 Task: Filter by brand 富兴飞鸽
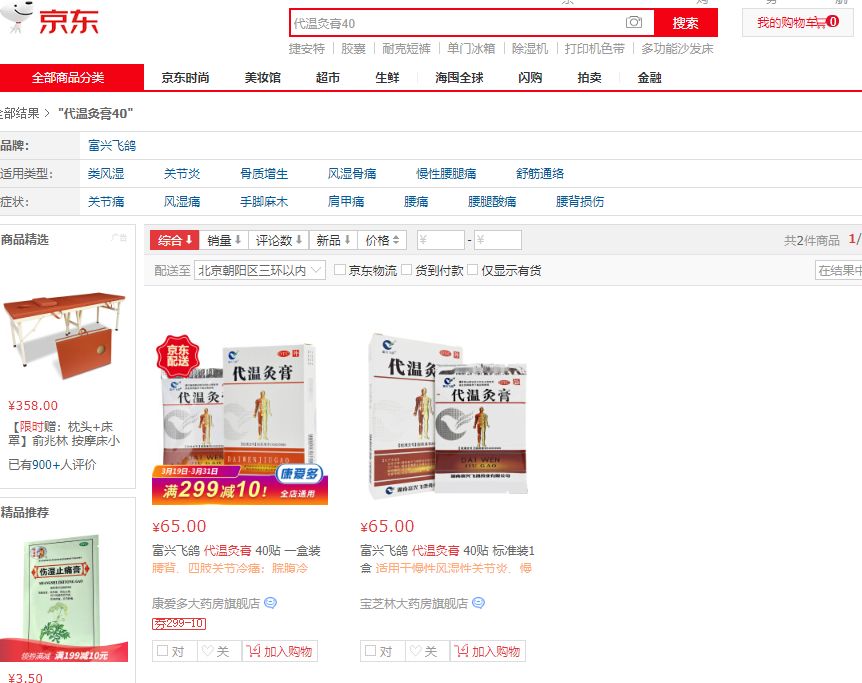112,146
